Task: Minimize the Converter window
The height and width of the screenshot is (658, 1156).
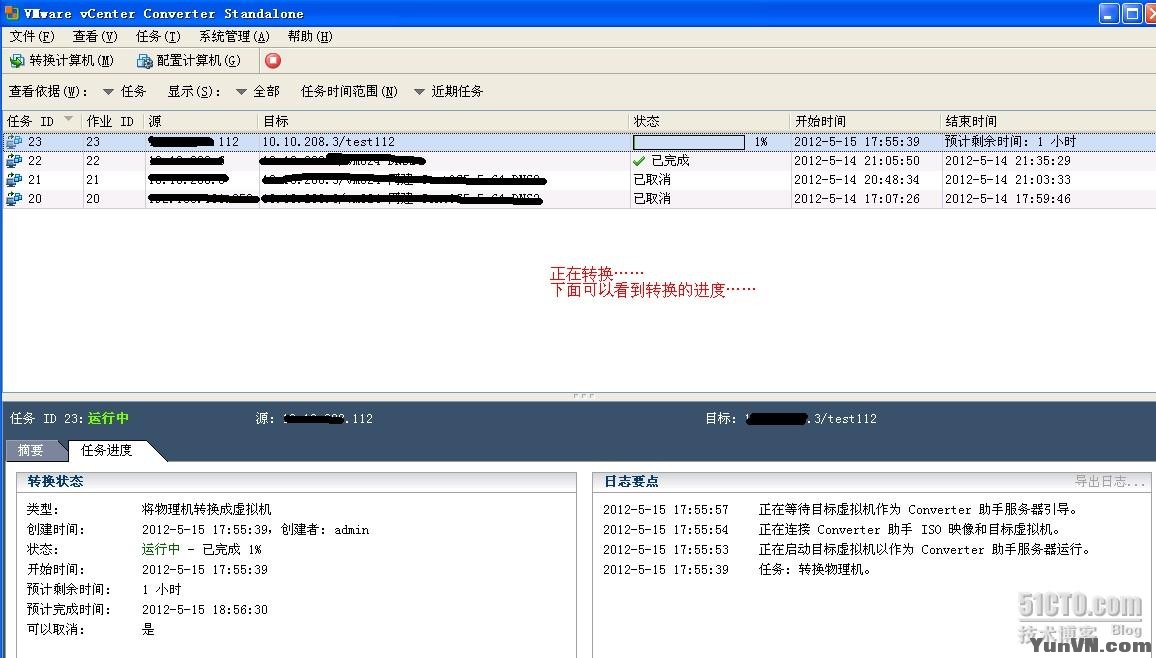Action: (1109, 13)
